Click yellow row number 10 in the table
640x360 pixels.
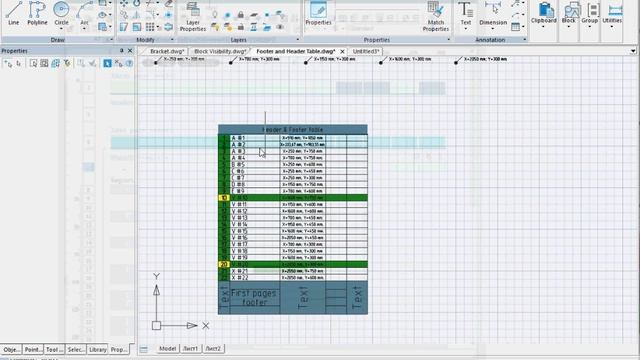224,198
